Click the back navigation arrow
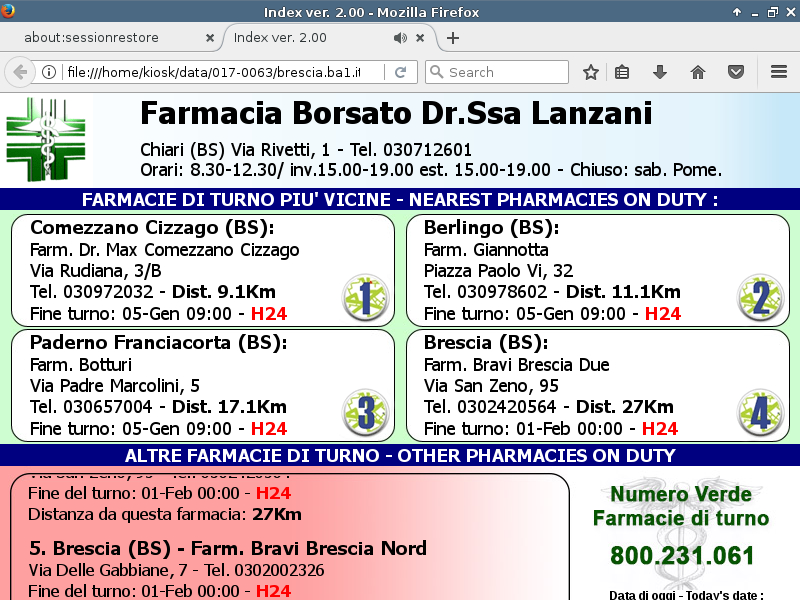 19,72
